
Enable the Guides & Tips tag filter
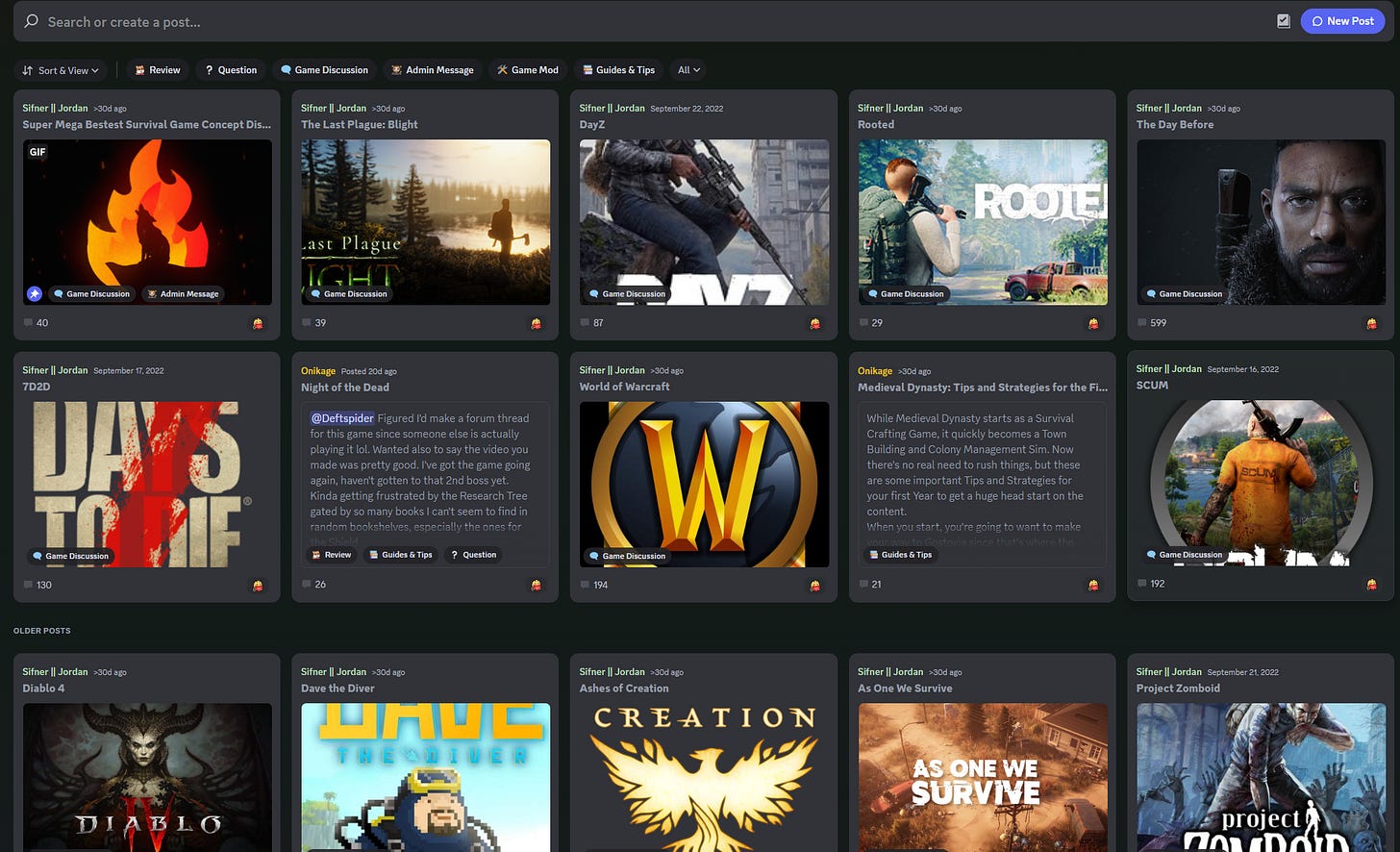pyautogui.click(x=618, y=70)
